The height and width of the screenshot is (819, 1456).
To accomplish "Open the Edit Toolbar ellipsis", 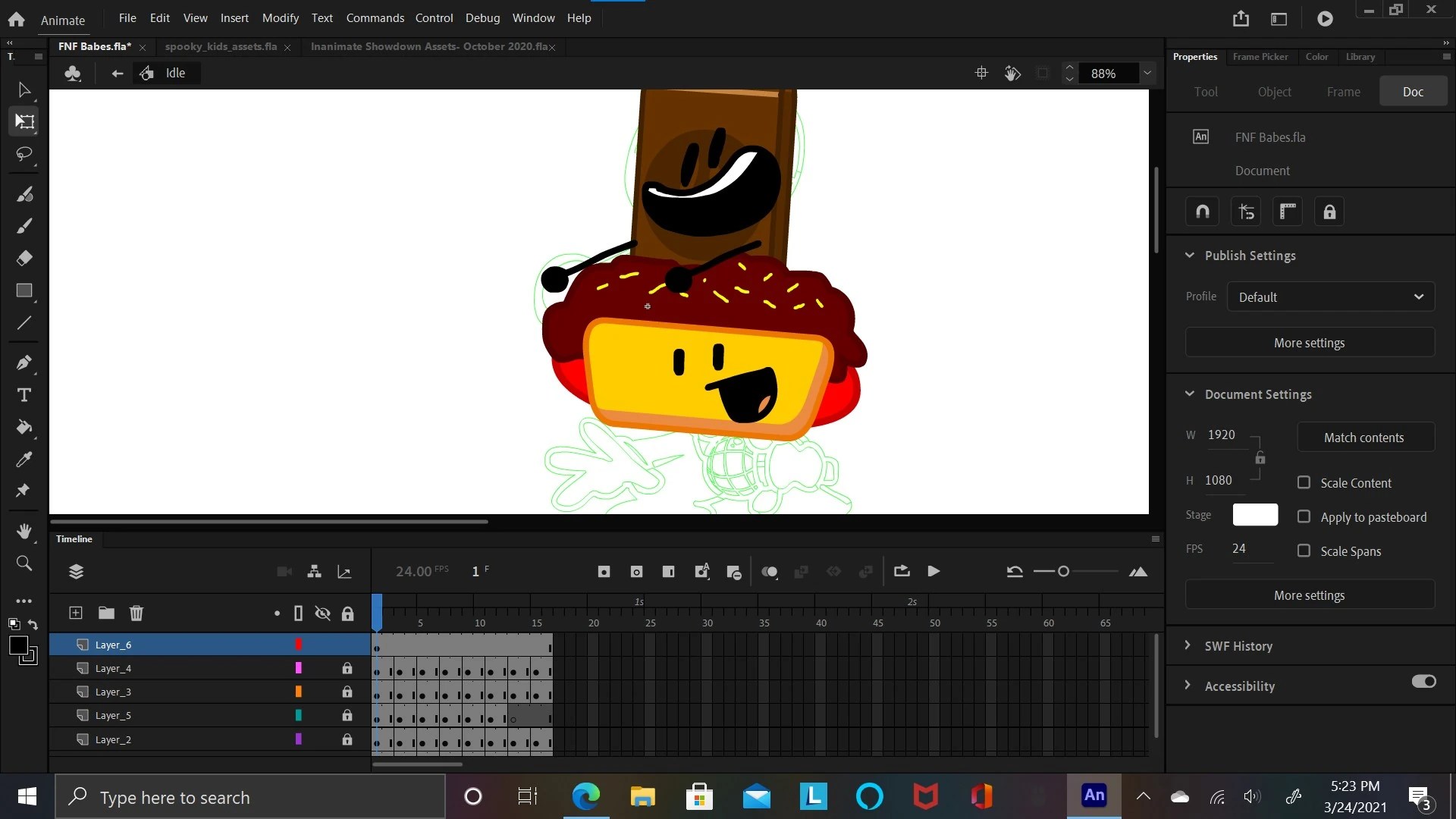I will tap(24, 601).
